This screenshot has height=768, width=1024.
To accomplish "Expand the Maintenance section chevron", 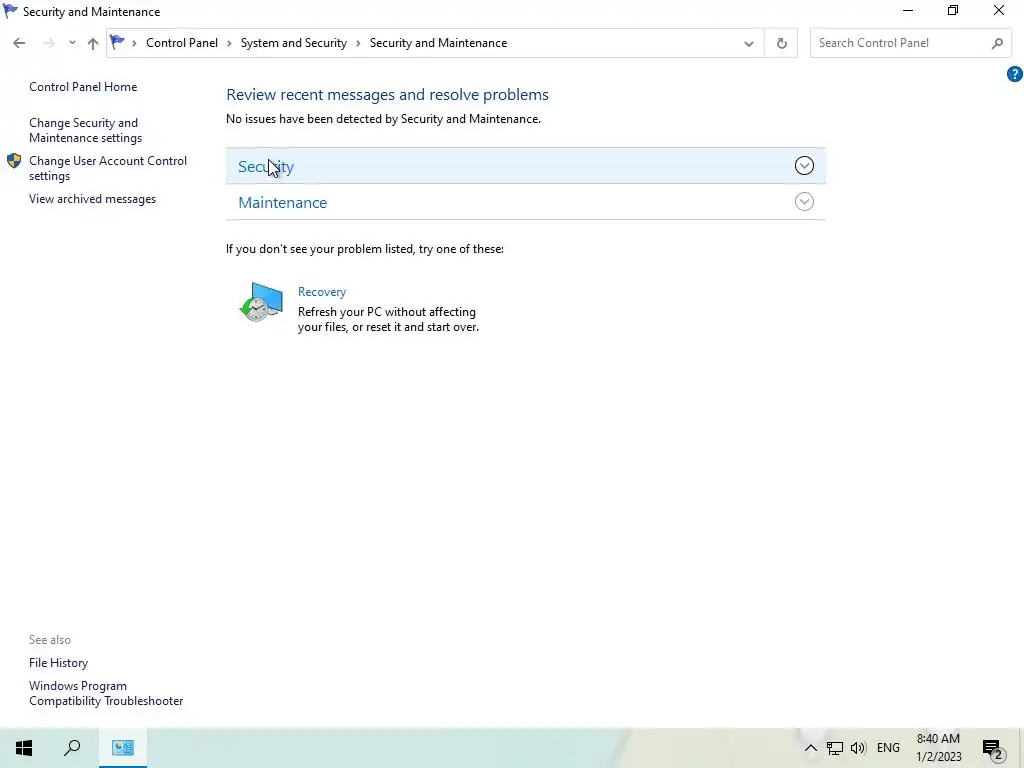I will 804,202.
